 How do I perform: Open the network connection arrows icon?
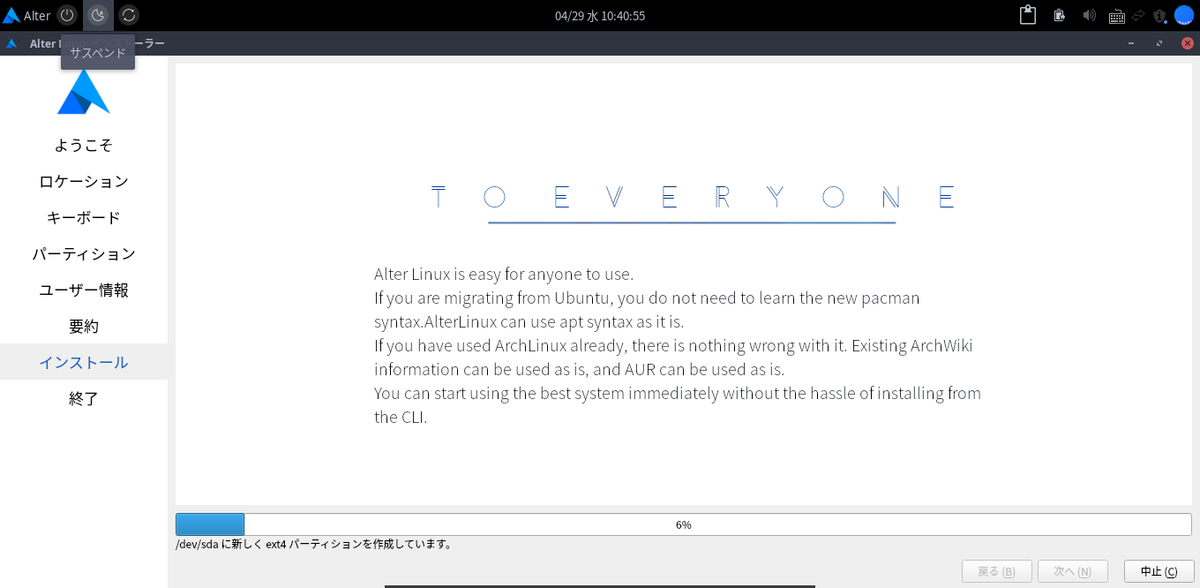click(x=1138, y=15)
